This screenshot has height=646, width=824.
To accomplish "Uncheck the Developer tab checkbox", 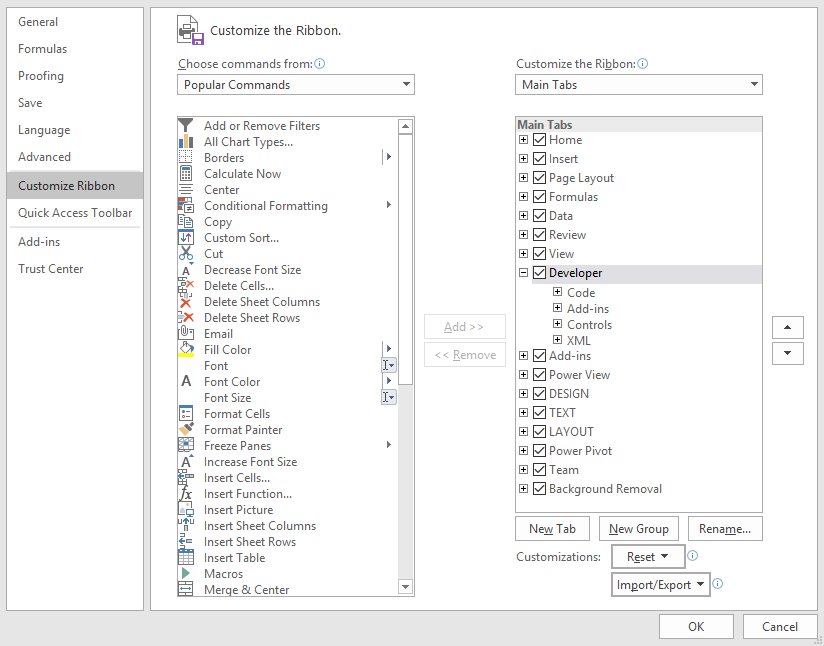I will 539,273.
